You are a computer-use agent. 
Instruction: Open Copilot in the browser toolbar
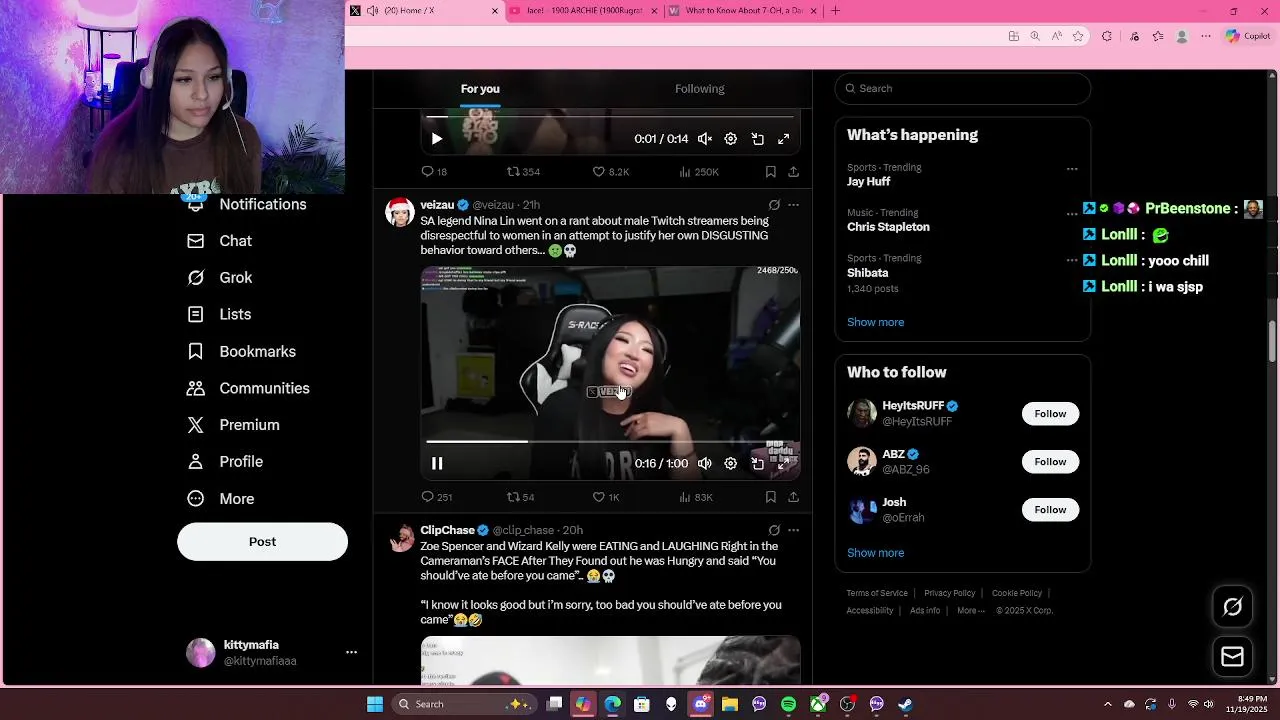pyautogui.click(x=1247, y=36)
